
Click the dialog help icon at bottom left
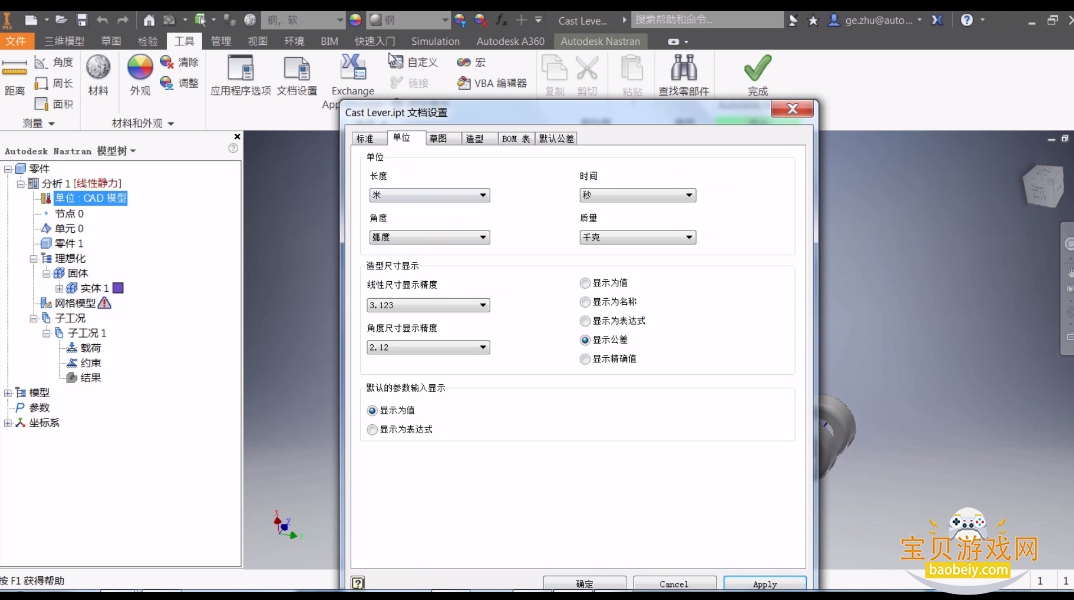(x=358, y=583)
